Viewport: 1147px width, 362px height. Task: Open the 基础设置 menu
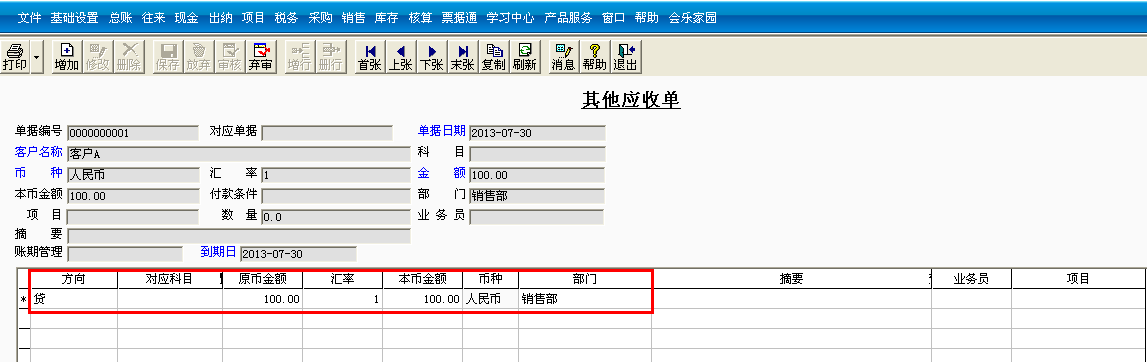(74, 18)
